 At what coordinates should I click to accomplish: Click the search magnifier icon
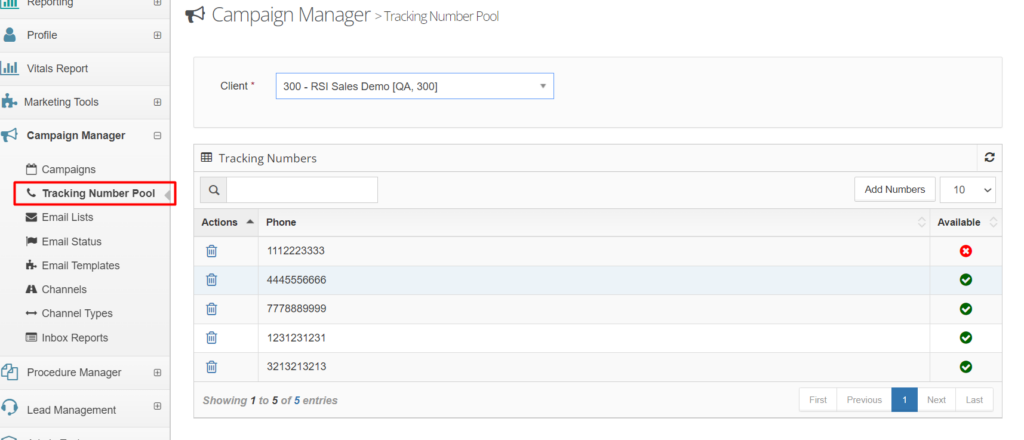point(214,190)
